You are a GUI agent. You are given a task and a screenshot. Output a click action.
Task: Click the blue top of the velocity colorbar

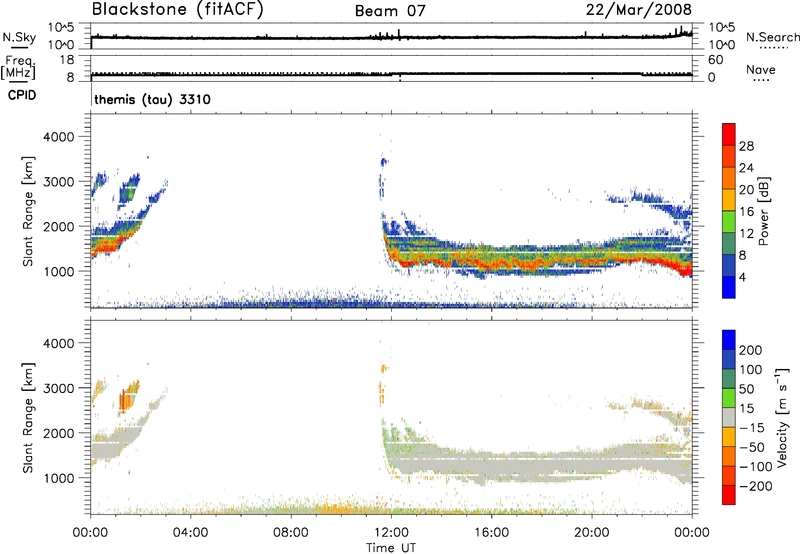click(x=729, y=339)
